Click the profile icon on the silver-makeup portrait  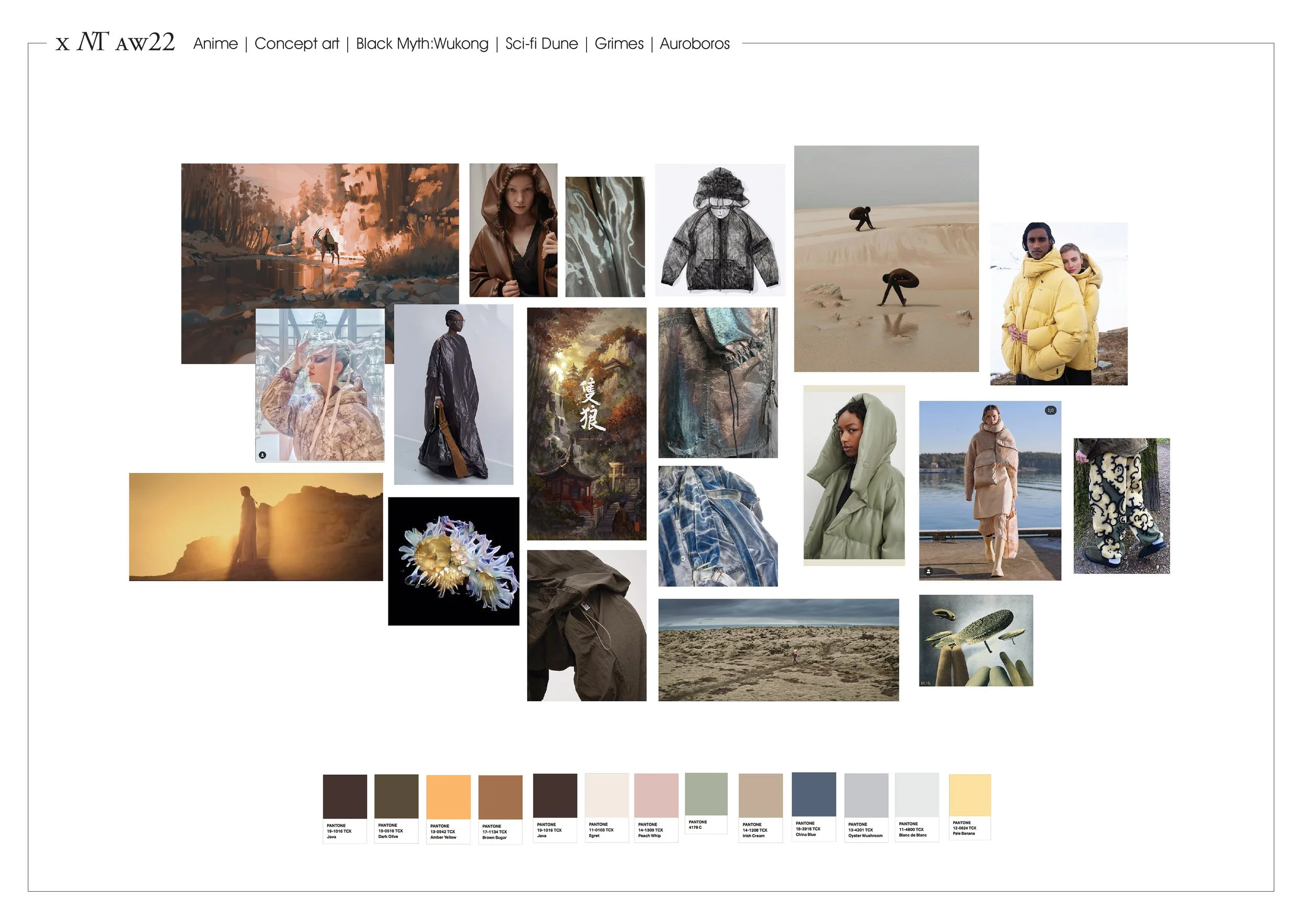[262, 455]
